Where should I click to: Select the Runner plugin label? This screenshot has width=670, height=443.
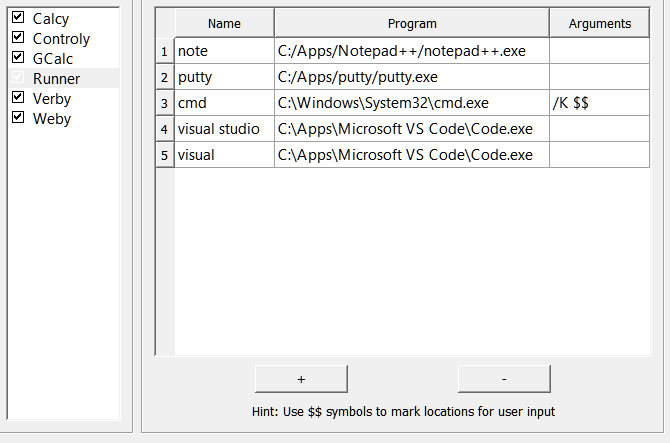pyautogui.click(x=56, y=79)
